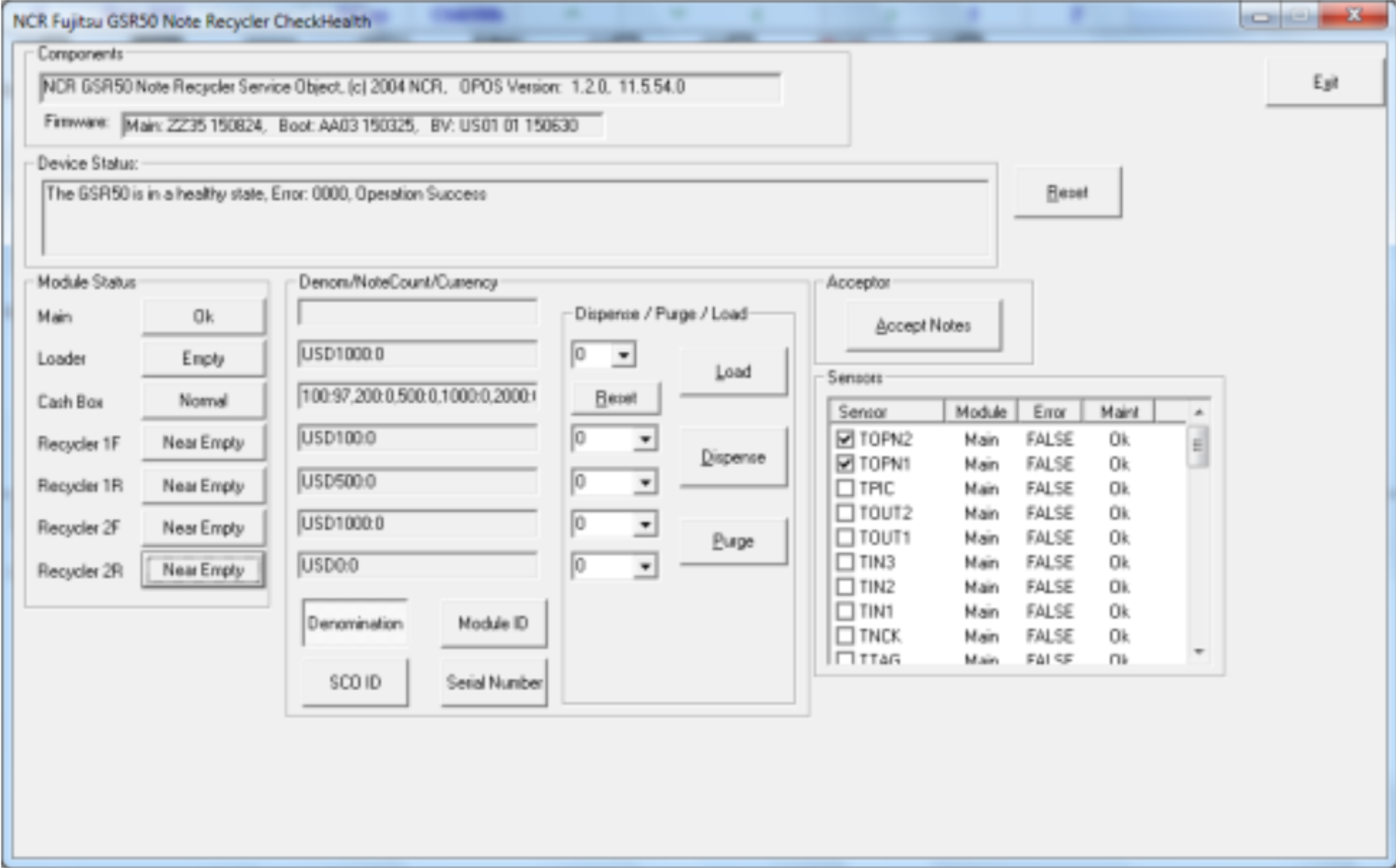Open count dropdown beside USD500:0
This screenshot has height=868, width=1396.
[645, 482]
